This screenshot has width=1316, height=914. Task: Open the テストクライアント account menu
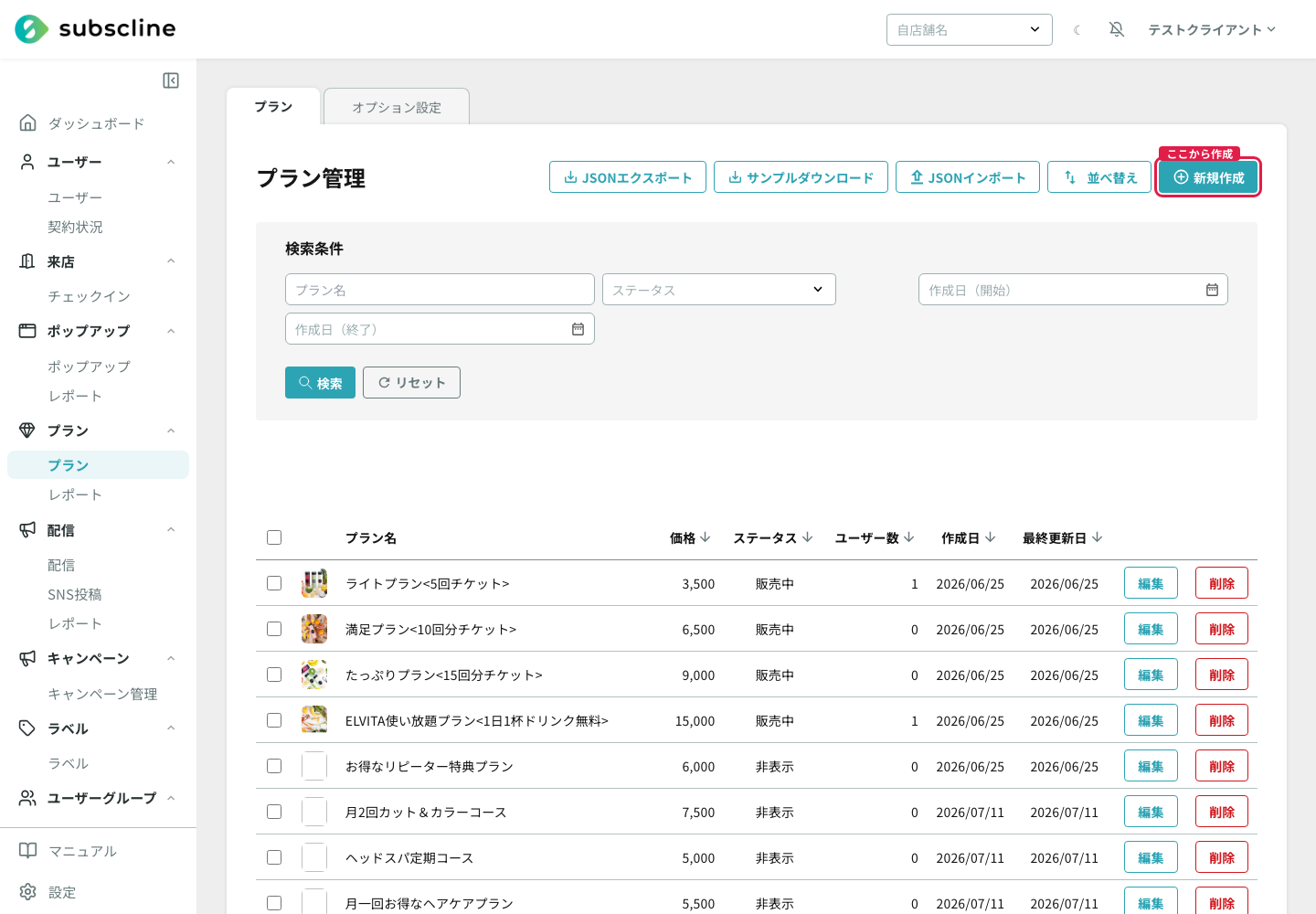pyautogui.click(x=1212, y=30)
